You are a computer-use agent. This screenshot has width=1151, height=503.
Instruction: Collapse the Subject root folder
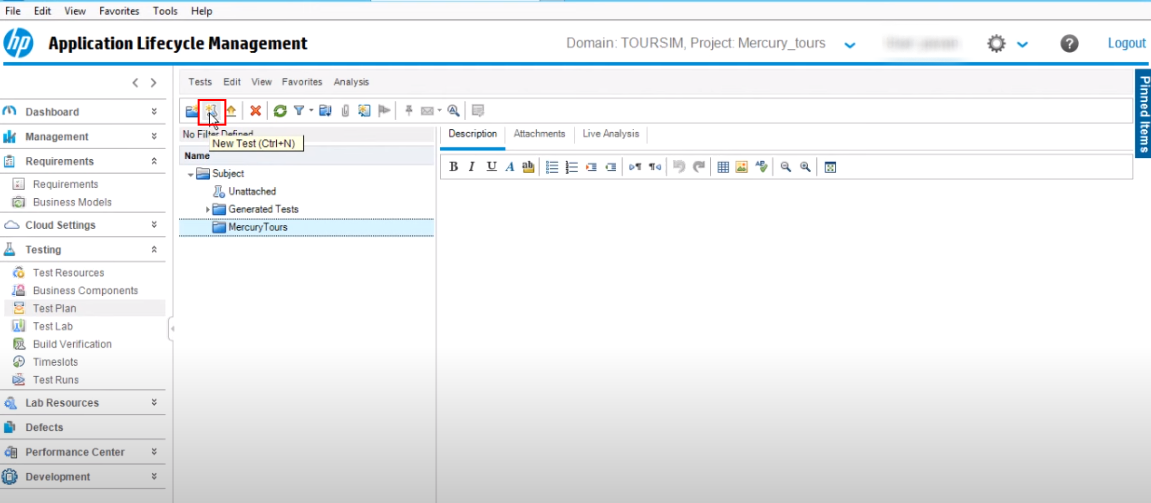tap(191, 174)
